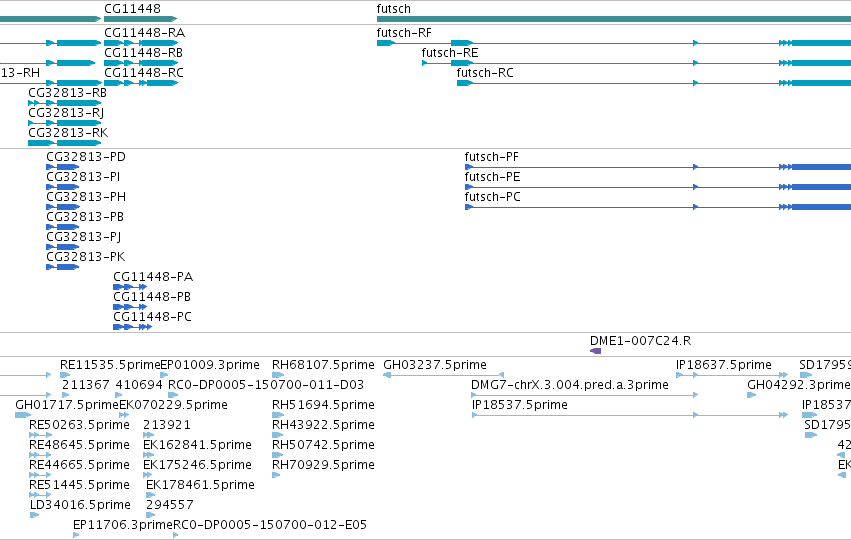851x540 pixels.
Task: Select EP01009.3prime EST feature
Action: 164,375
